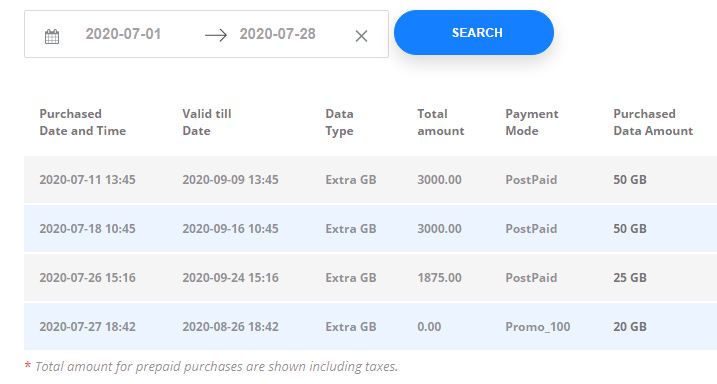This screenshot has height=384, width=717.
Task: Select valid-till date 2020-09-09 13:45
Action: point(230,180)
